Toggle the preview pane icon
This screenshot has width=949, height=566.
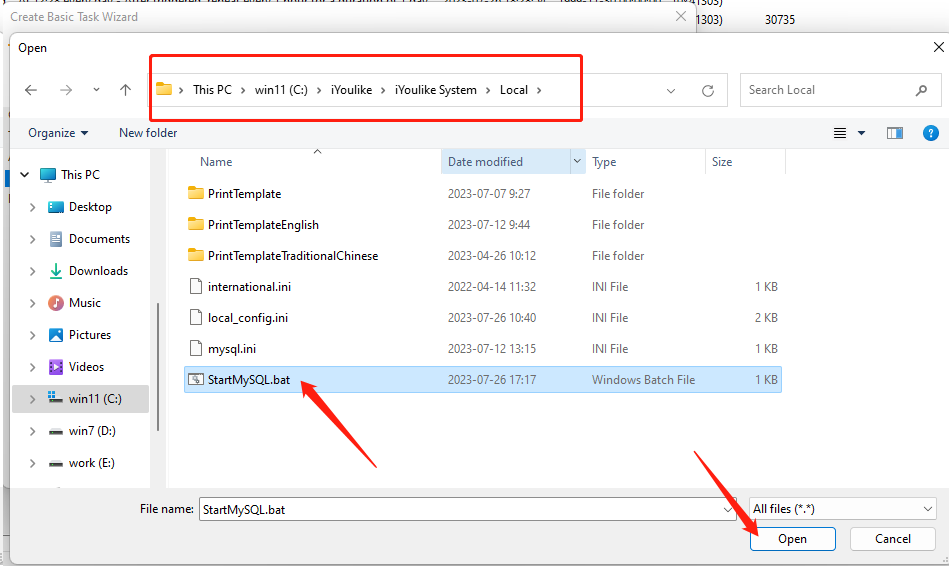click(x=895, y=133)
